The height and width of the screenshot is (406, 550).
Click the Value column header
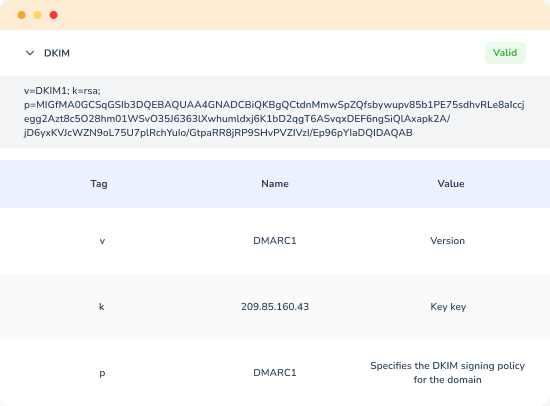tap(451, 184)
